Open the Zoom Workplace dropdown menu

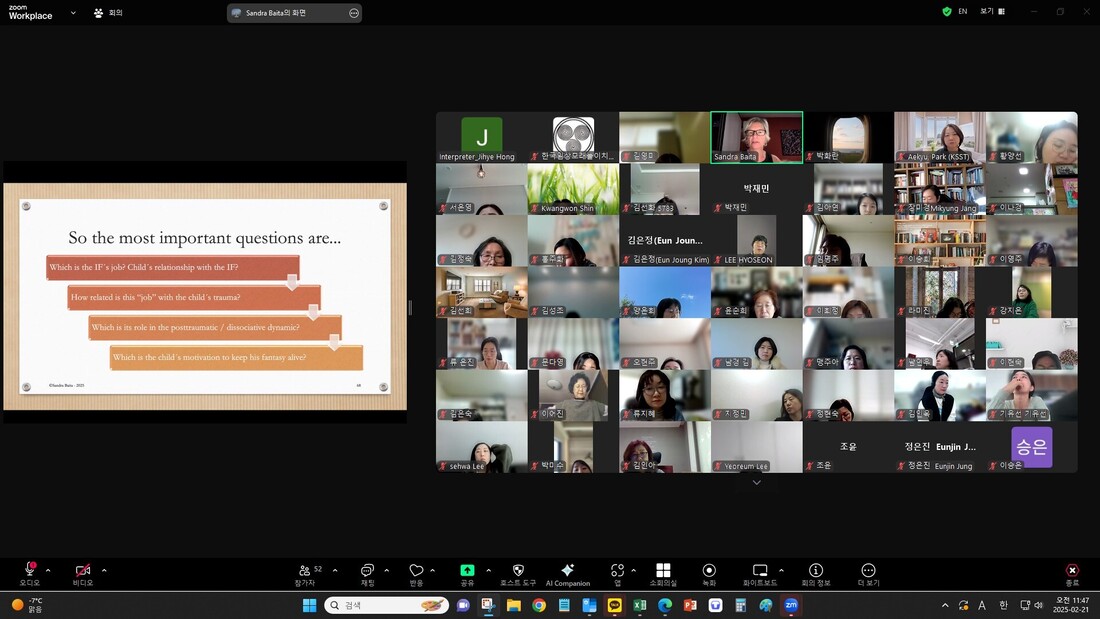point(73,13)
